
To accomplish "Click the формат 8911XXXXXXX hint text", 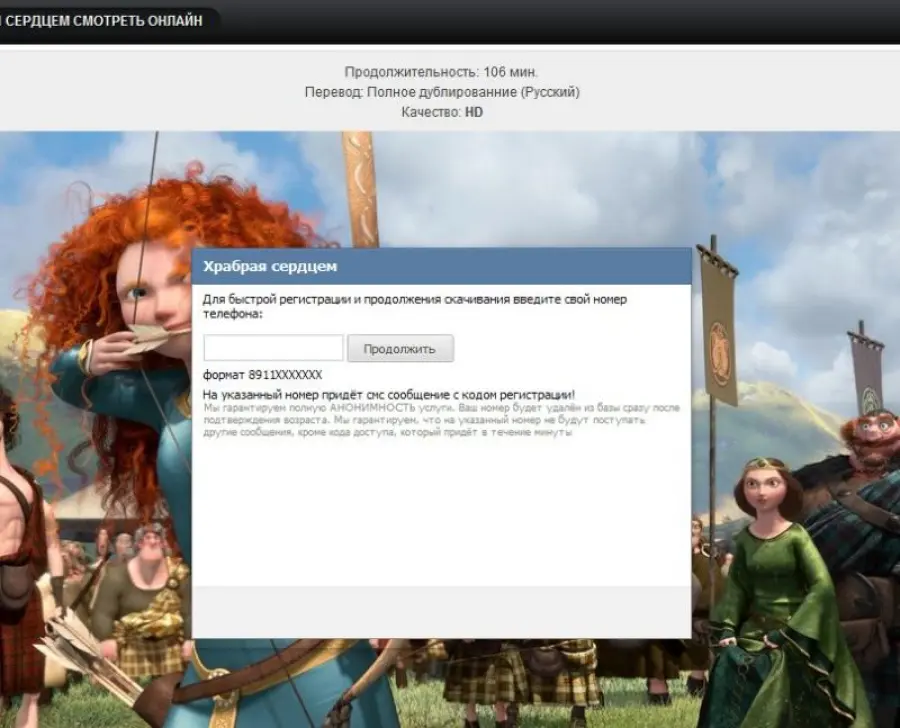I will (x=262, y=375).
